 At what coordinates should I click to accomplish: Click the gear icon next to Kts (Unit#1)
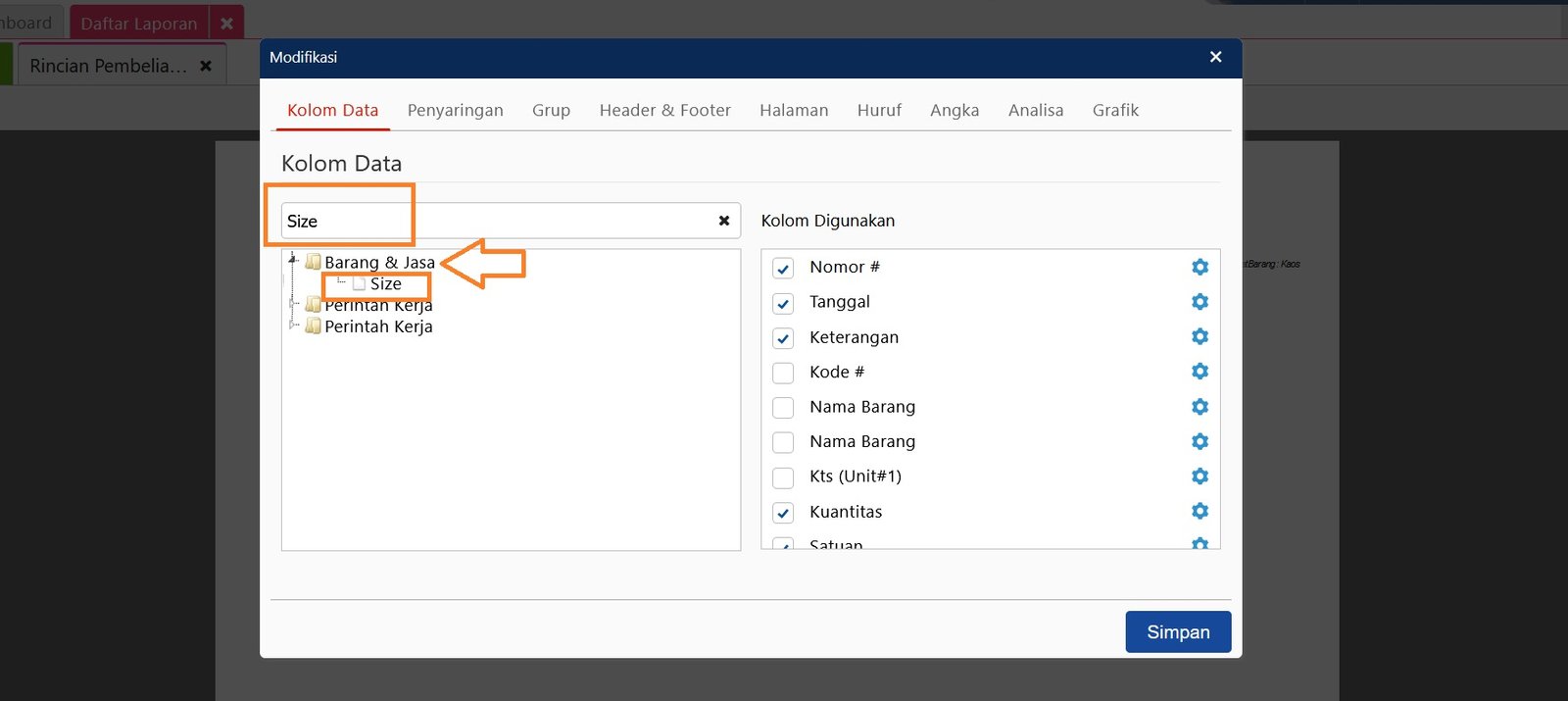[1200, 476]
